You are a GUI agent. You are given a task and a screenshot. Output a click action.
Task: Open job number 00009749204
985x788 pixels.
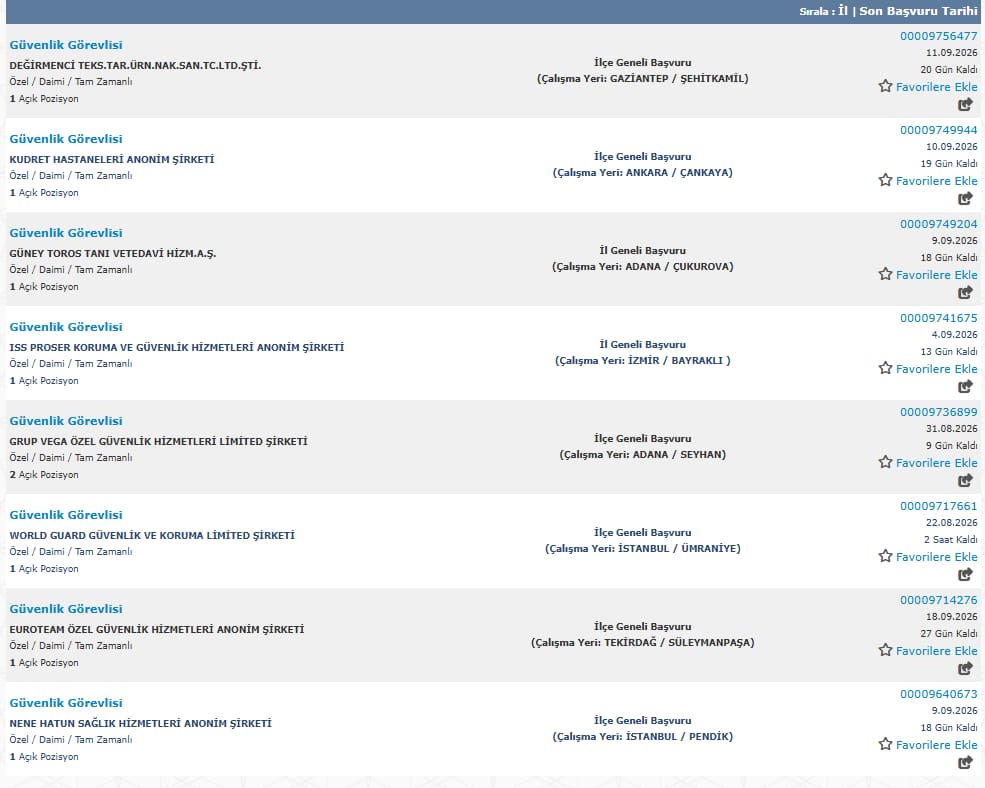click(x=939, y=224)
